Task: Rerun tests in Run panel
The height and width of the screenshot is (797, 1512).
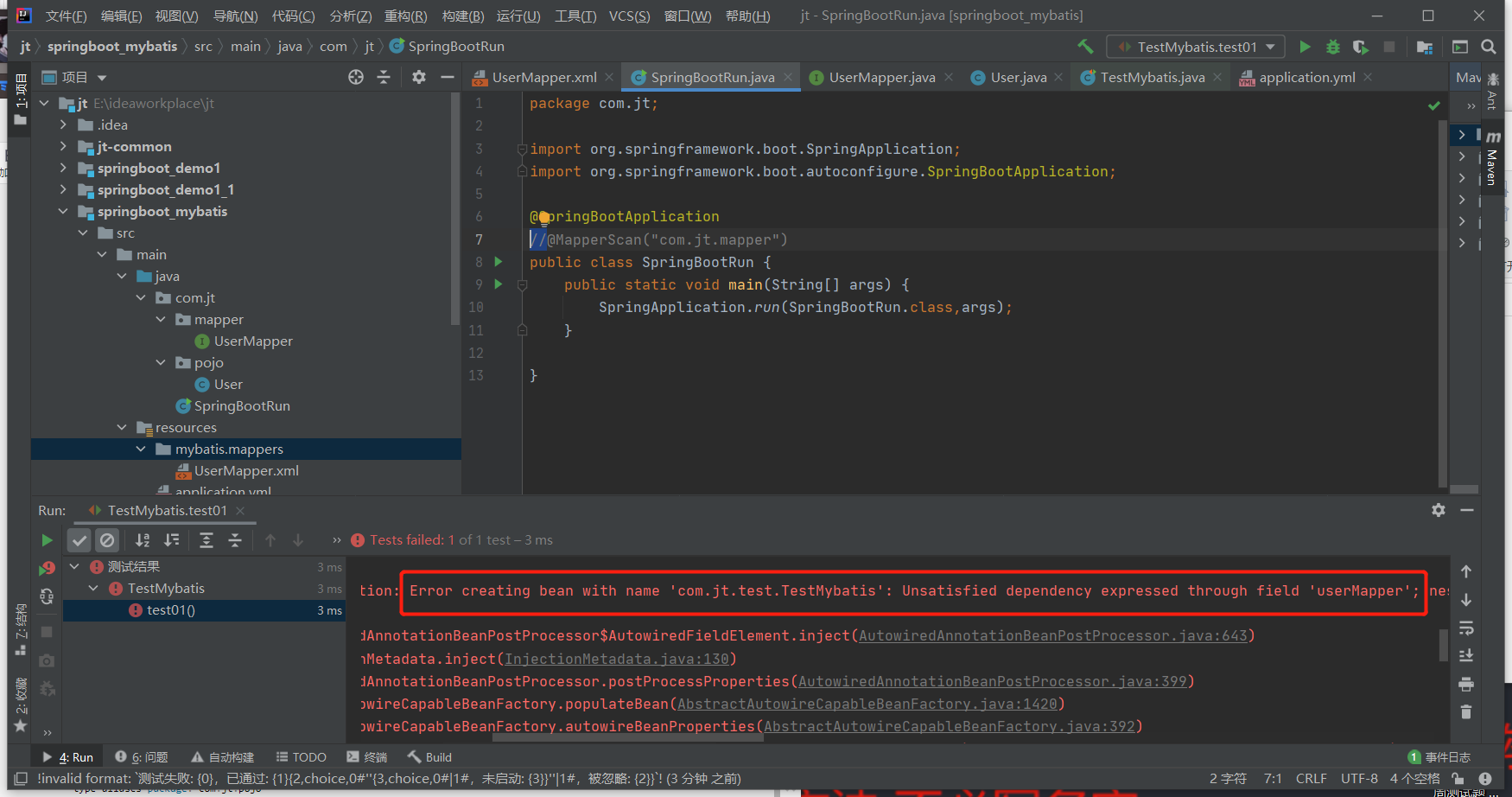Action: (47, 540)
